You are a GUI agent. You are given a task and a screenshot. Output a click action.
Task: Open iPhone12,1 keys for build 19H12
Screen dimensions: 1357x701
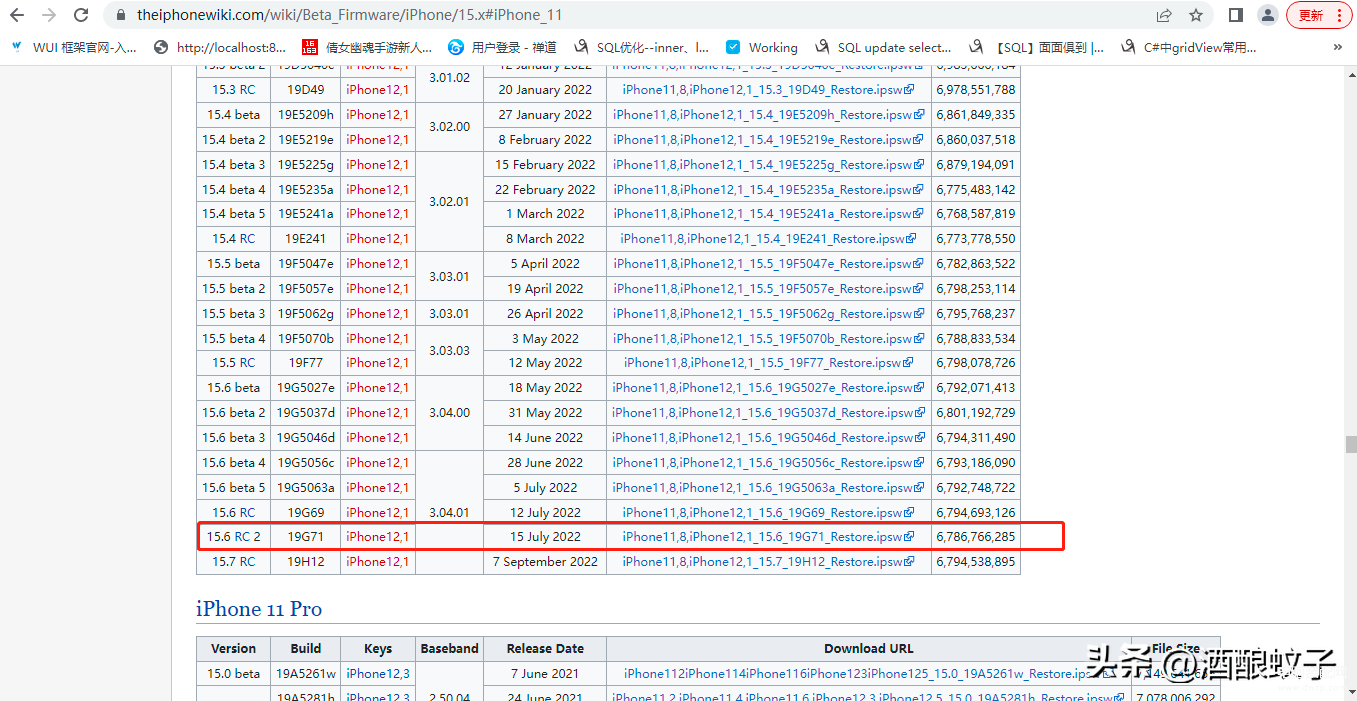[x=377, y=562]
